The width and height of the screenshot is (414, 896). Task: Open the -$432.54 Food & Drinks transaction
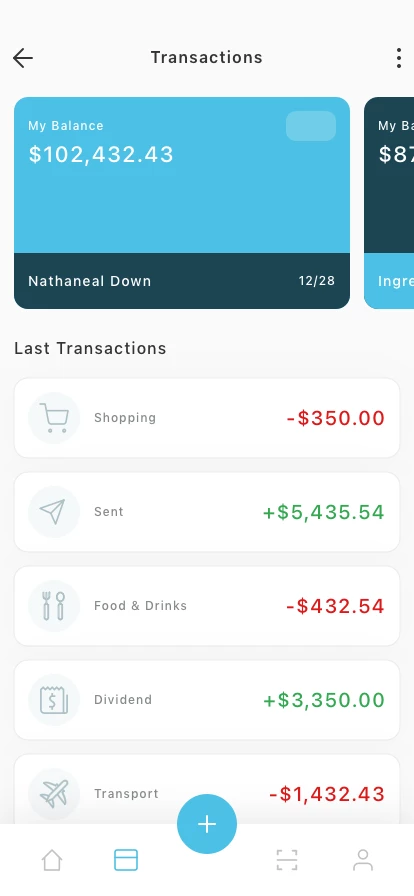pyautogui.click(x=207, y=606)
